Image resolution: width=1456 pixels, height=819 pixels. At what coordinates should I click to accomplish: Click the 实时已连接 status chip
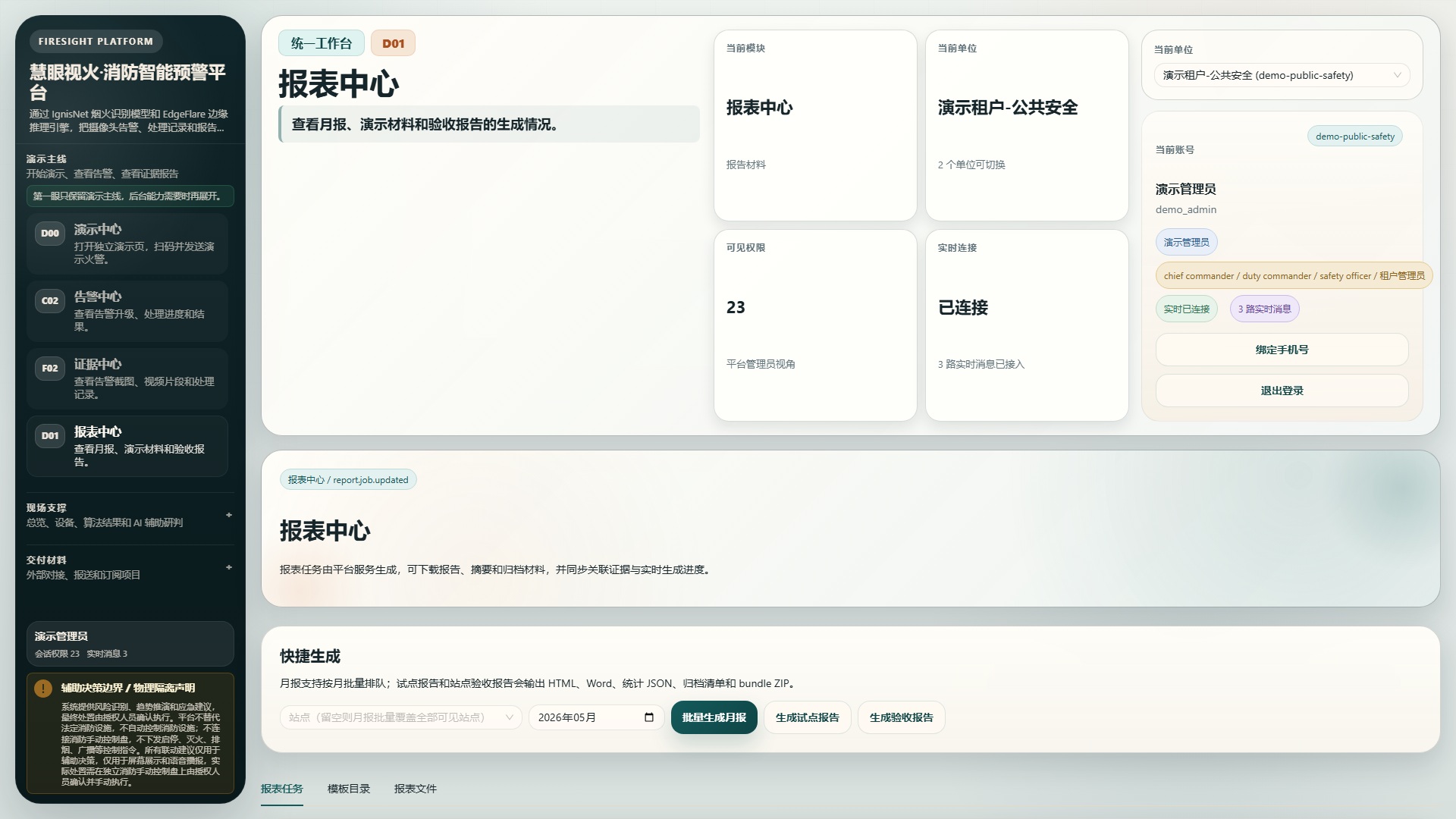1187,309
